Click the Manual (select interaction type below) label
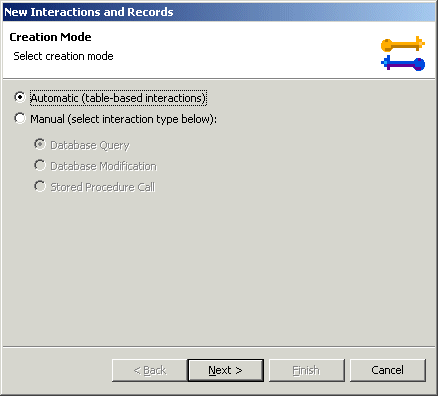Screen dimensions: 438x396 pos(123,119)
